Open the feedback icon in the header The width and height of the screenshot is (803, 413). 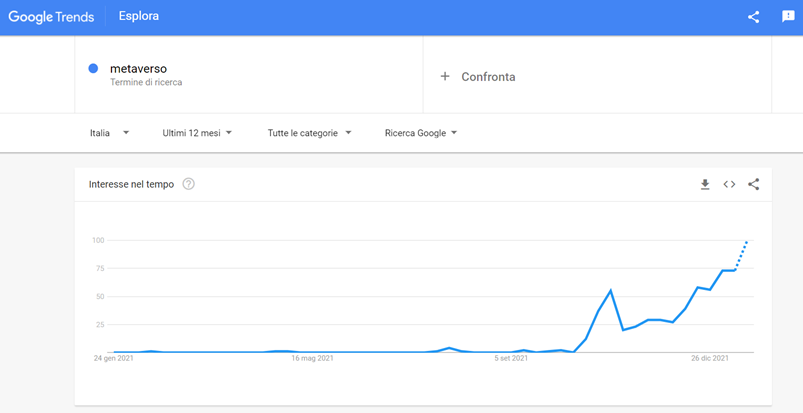(x=787, y=17)
